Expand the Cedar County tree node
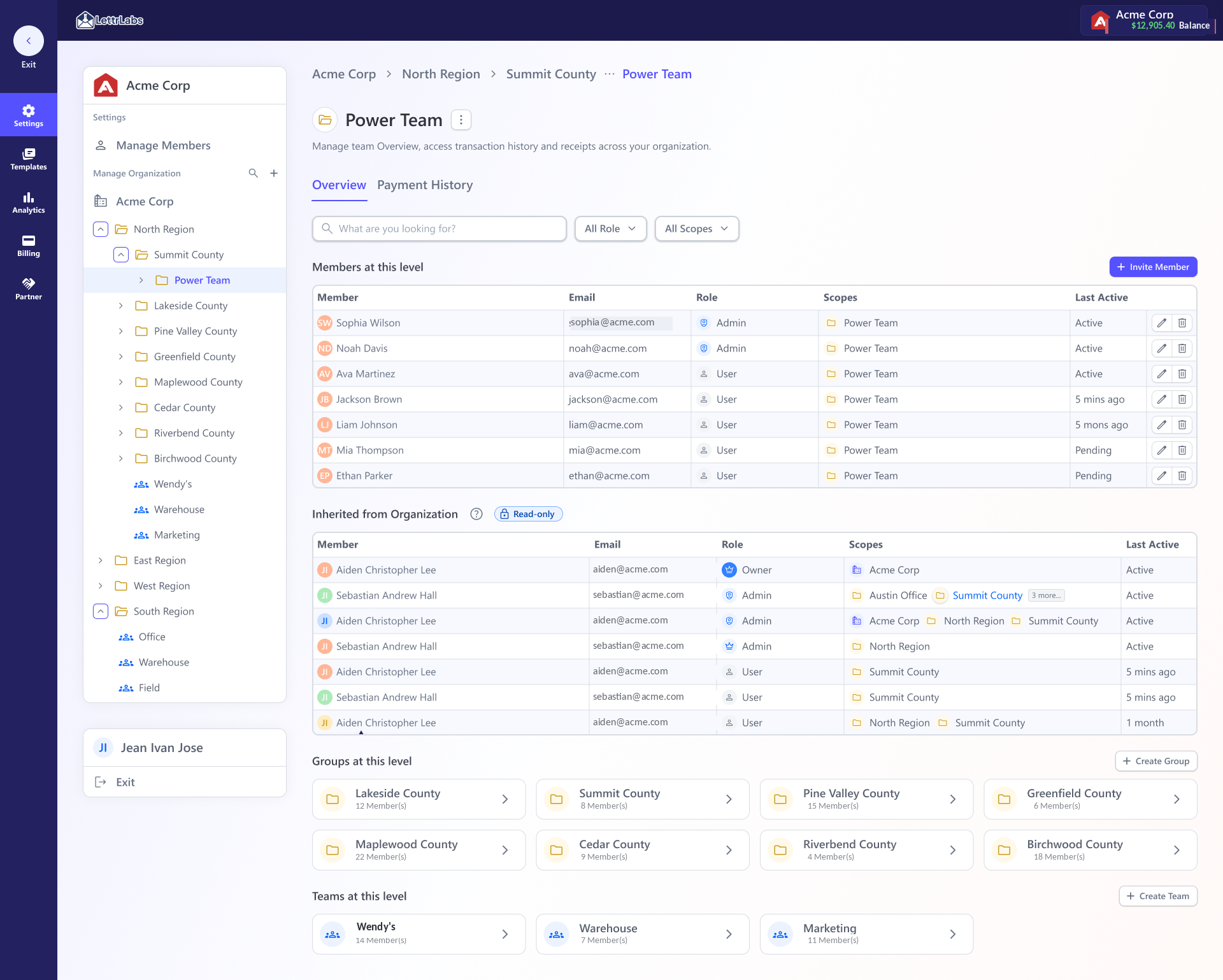This screenshot has height=980, width=1223. (x=121, y=408)
